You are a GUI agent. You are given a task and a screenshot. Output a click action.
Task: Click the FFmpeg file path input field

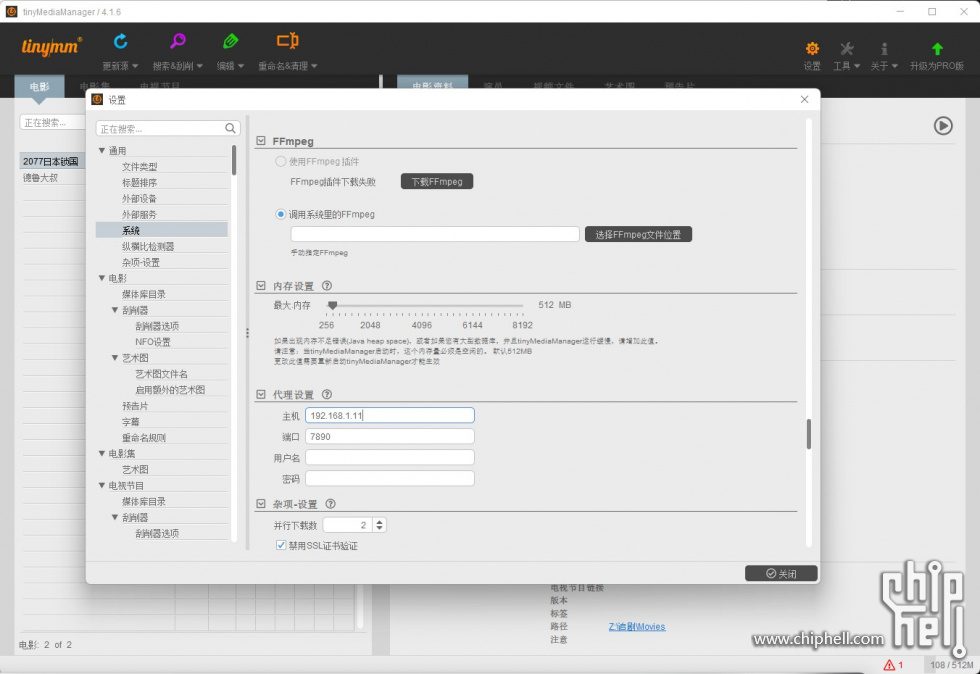[435, 234]
